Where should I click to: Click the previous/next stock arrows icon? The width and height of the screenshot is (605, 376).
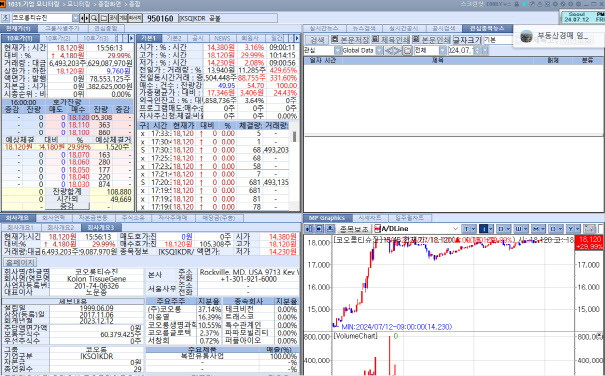tap(84, 18)
